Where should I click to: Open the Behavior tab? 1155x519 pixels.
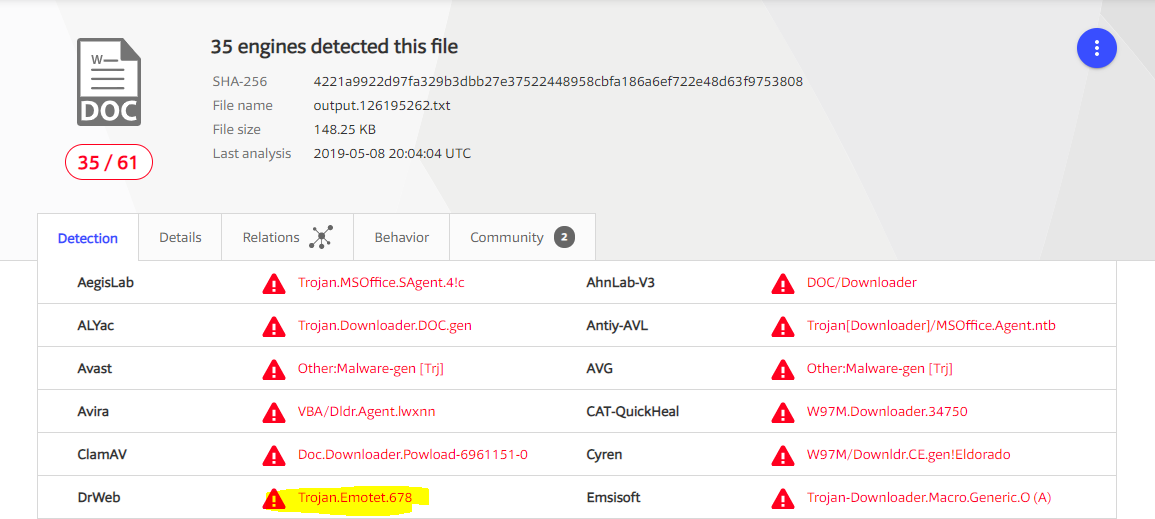pos(402,238)
